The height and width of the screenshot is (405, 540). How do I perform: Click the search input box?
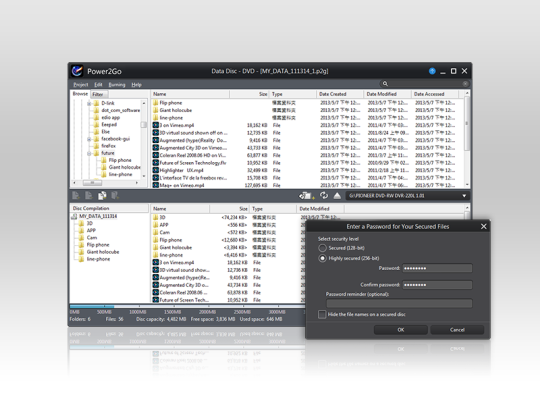click(x=424, y=84)
